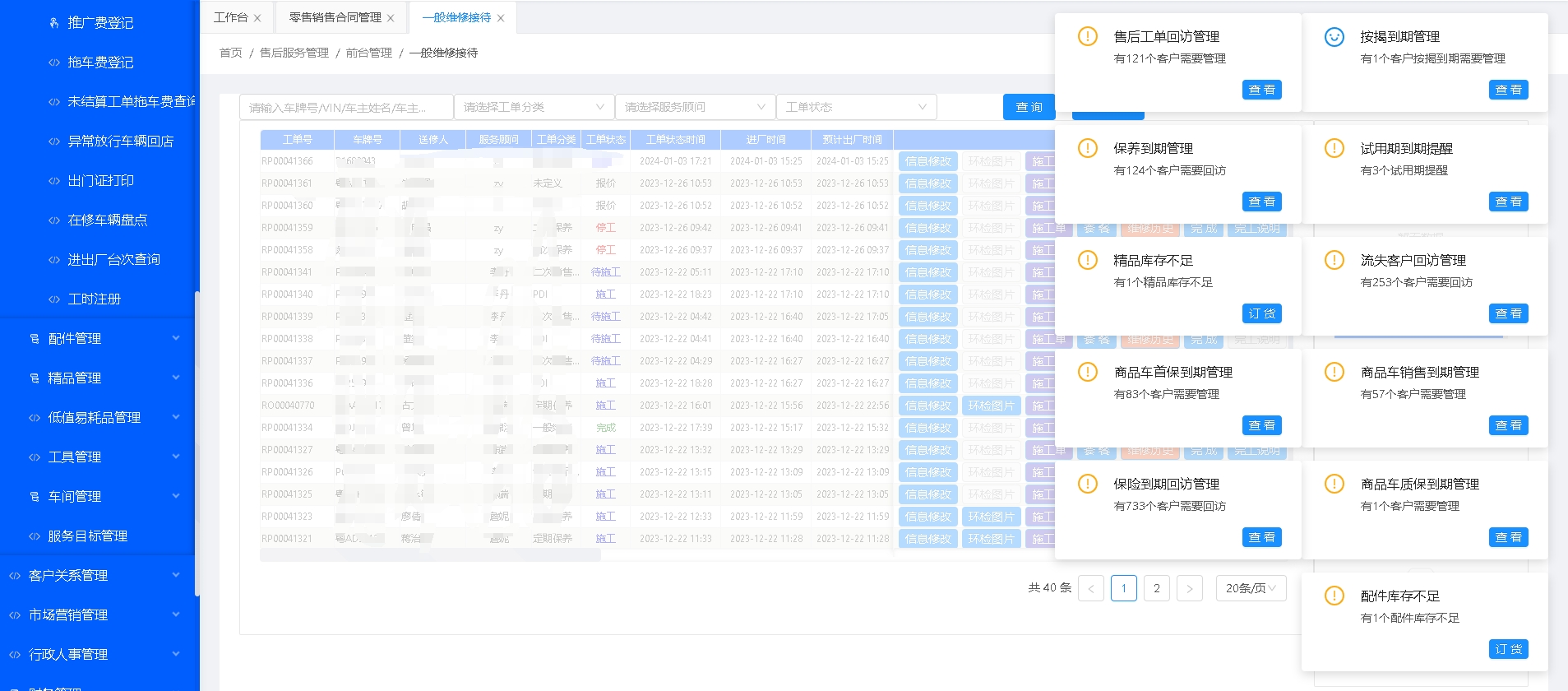The image size is (1568, 691).
Task: Click the 配件管理 menu icon
Action: (35, 339)
